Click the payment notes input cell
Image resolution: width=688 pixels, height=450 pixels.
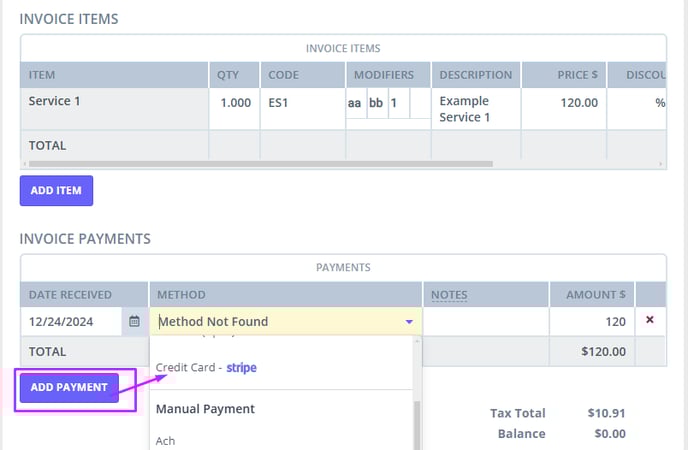coord(486,322)
